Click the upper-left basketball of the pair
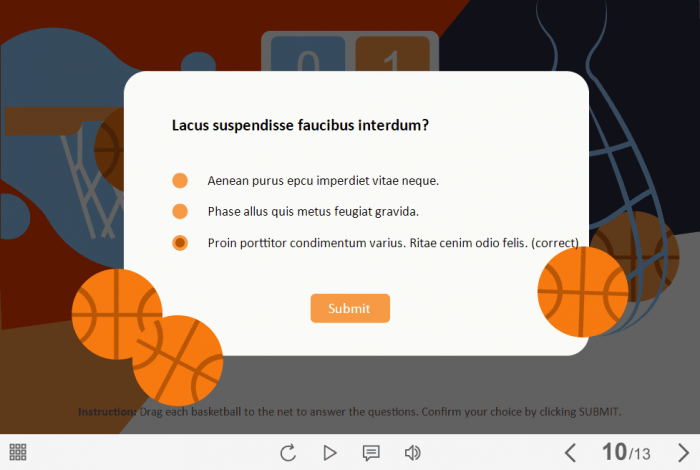700x470 pixels. tap(117, 314)
